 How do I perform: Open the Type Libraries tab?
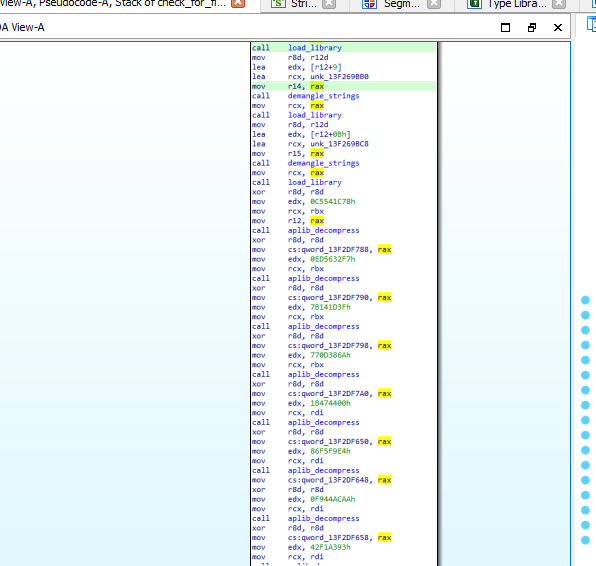517,4
